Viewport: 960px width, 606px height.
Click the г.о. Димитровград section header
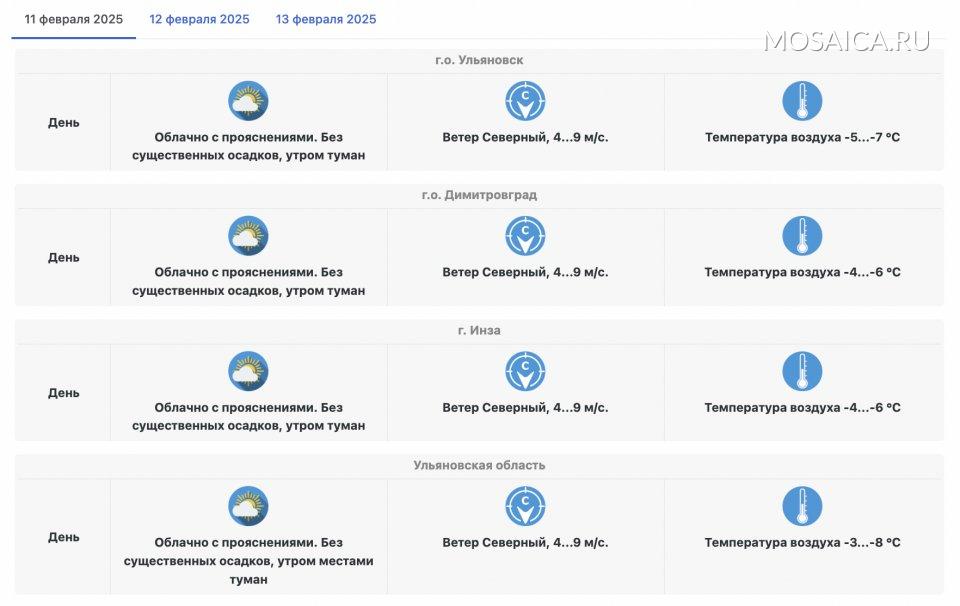coord(479,195)
